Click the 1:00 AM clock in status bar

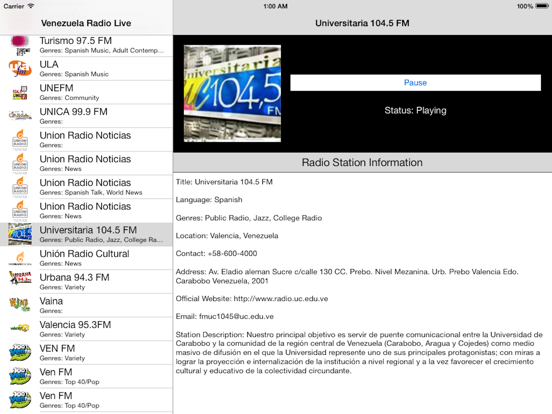[276, 6]
